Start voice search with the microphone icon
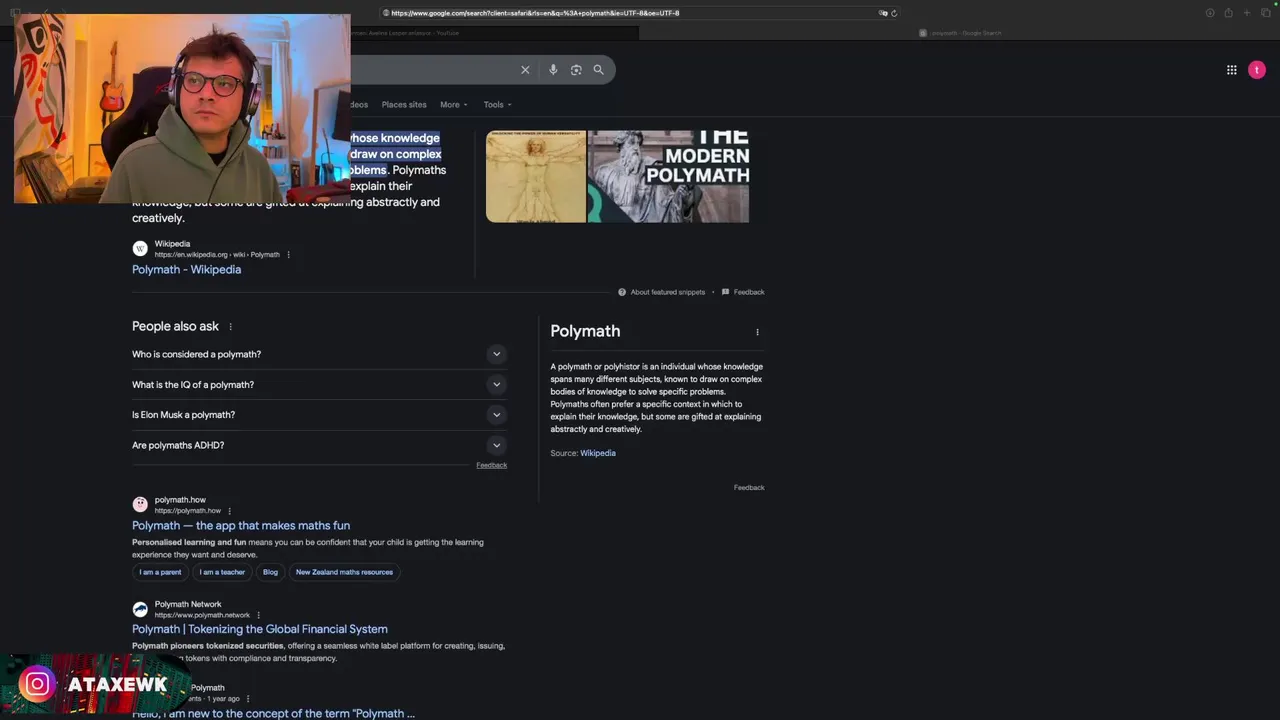 (x=553, y=70)
